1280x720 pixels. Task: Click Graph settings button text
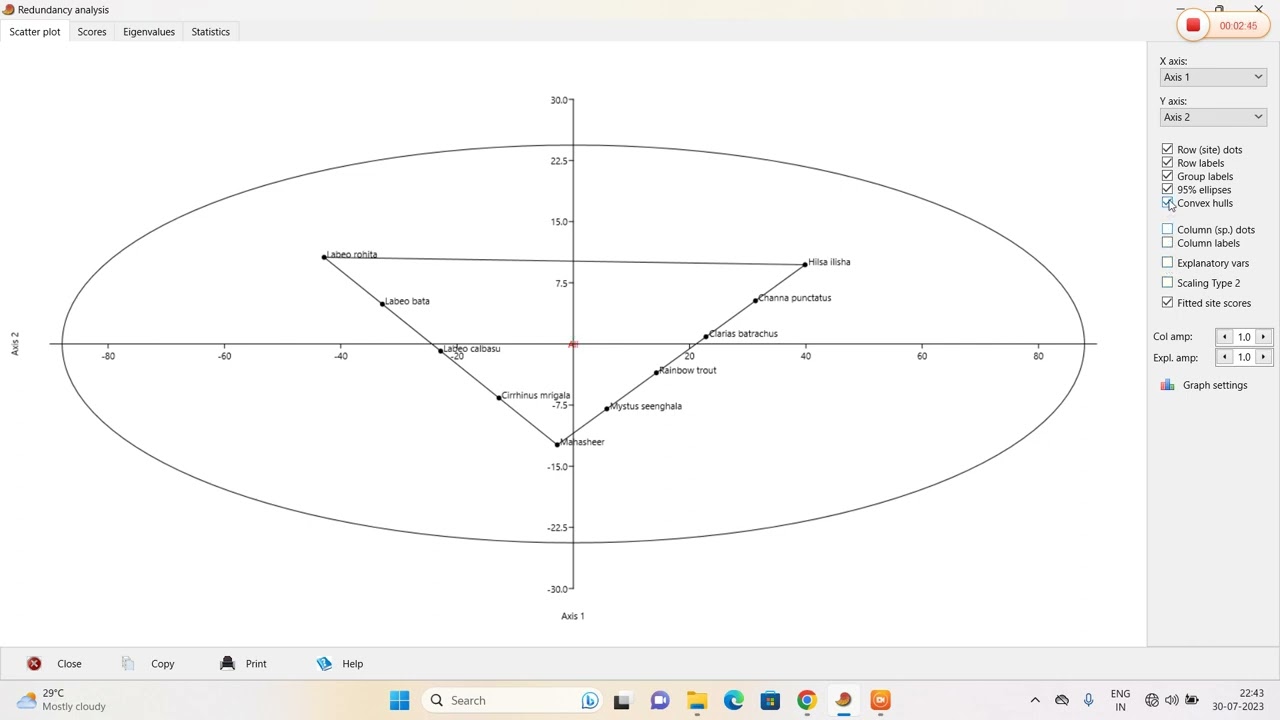(1215, 385)
